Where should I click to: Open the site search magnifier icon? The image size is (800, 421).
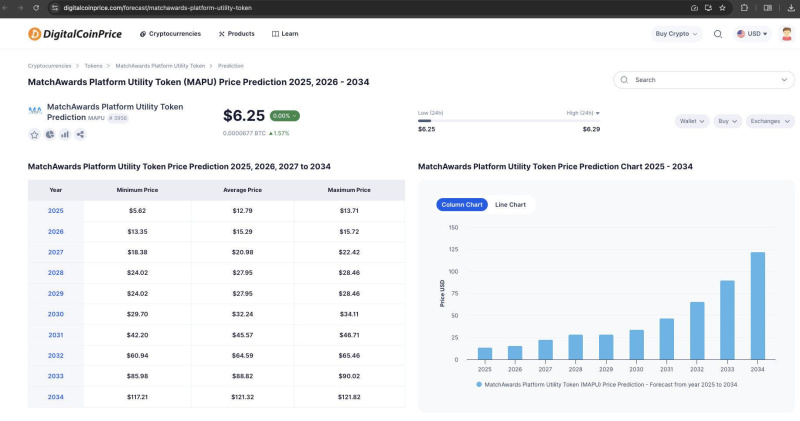click(718, 33)
